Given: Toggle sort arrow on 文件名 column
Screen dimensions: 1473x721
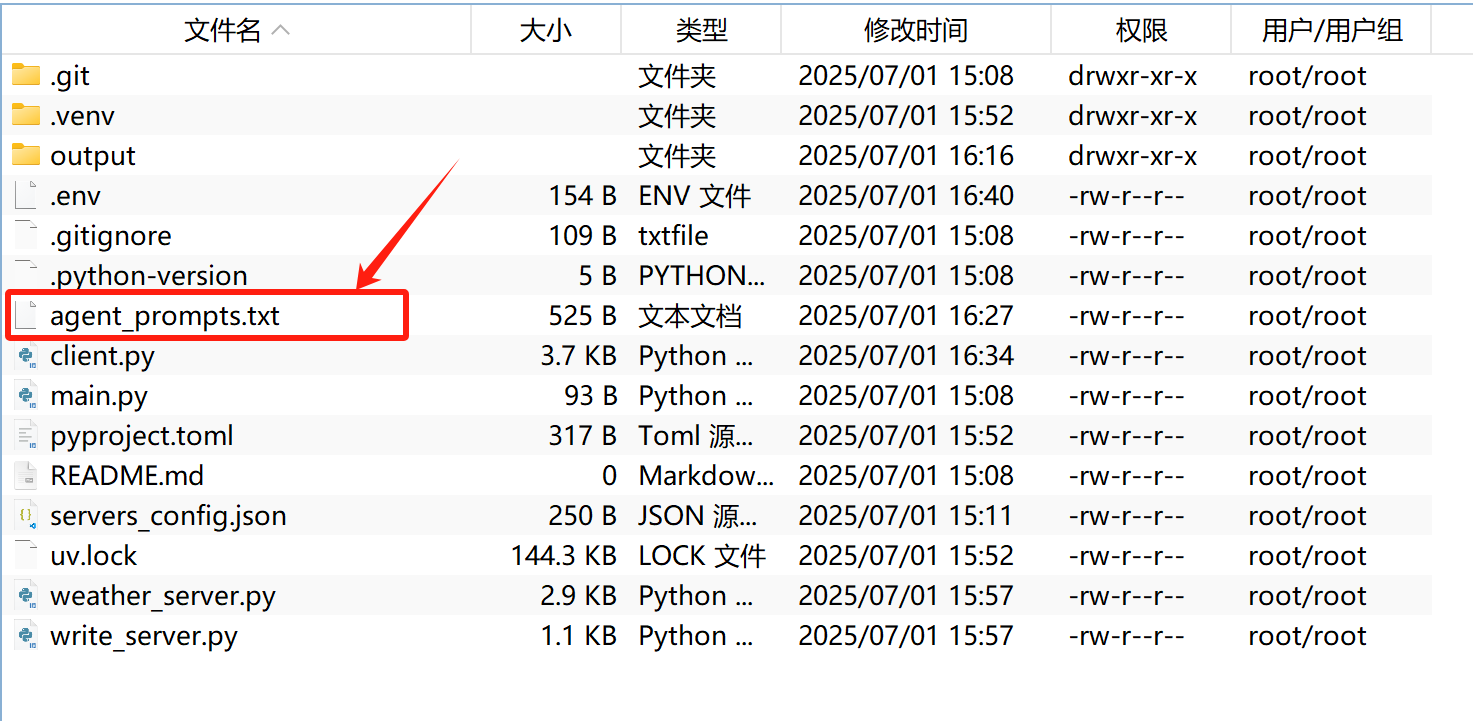Looking at the screenshot, I should [x=281, y=30].
